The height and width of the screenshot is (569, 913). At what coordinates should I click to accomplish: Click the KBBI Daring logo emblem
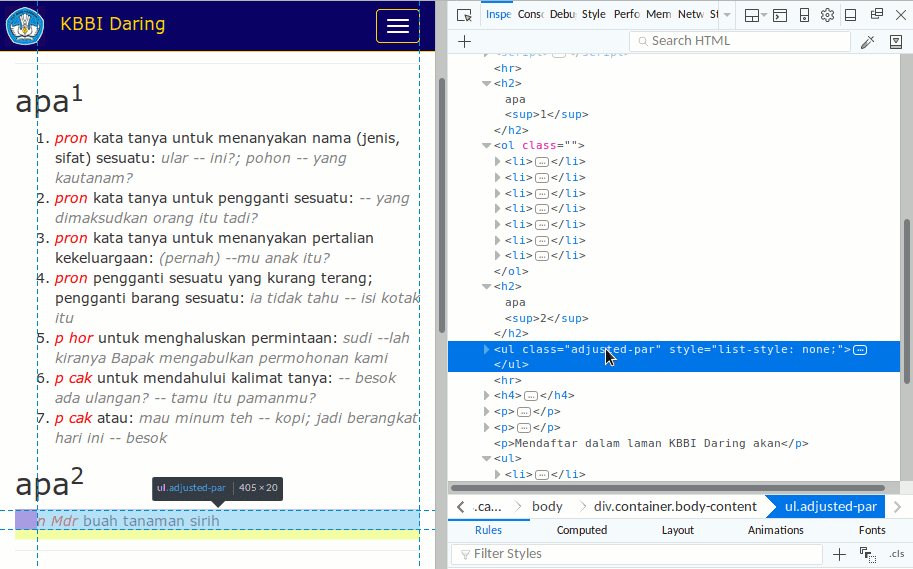click(x=24, y=26)
